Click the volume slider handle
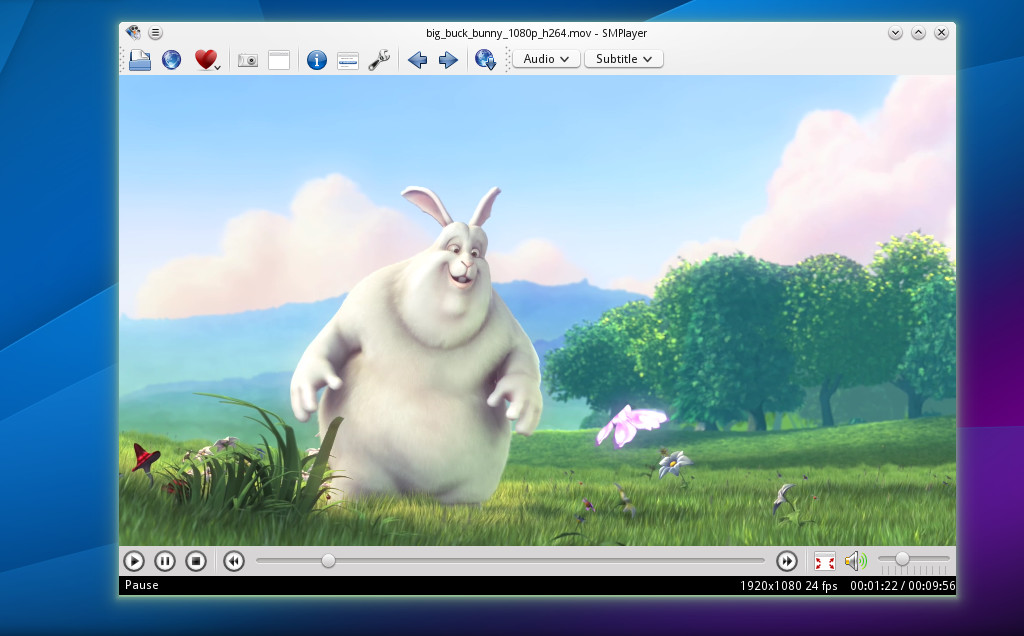The image size is (1024, 636). pos(902,559)
